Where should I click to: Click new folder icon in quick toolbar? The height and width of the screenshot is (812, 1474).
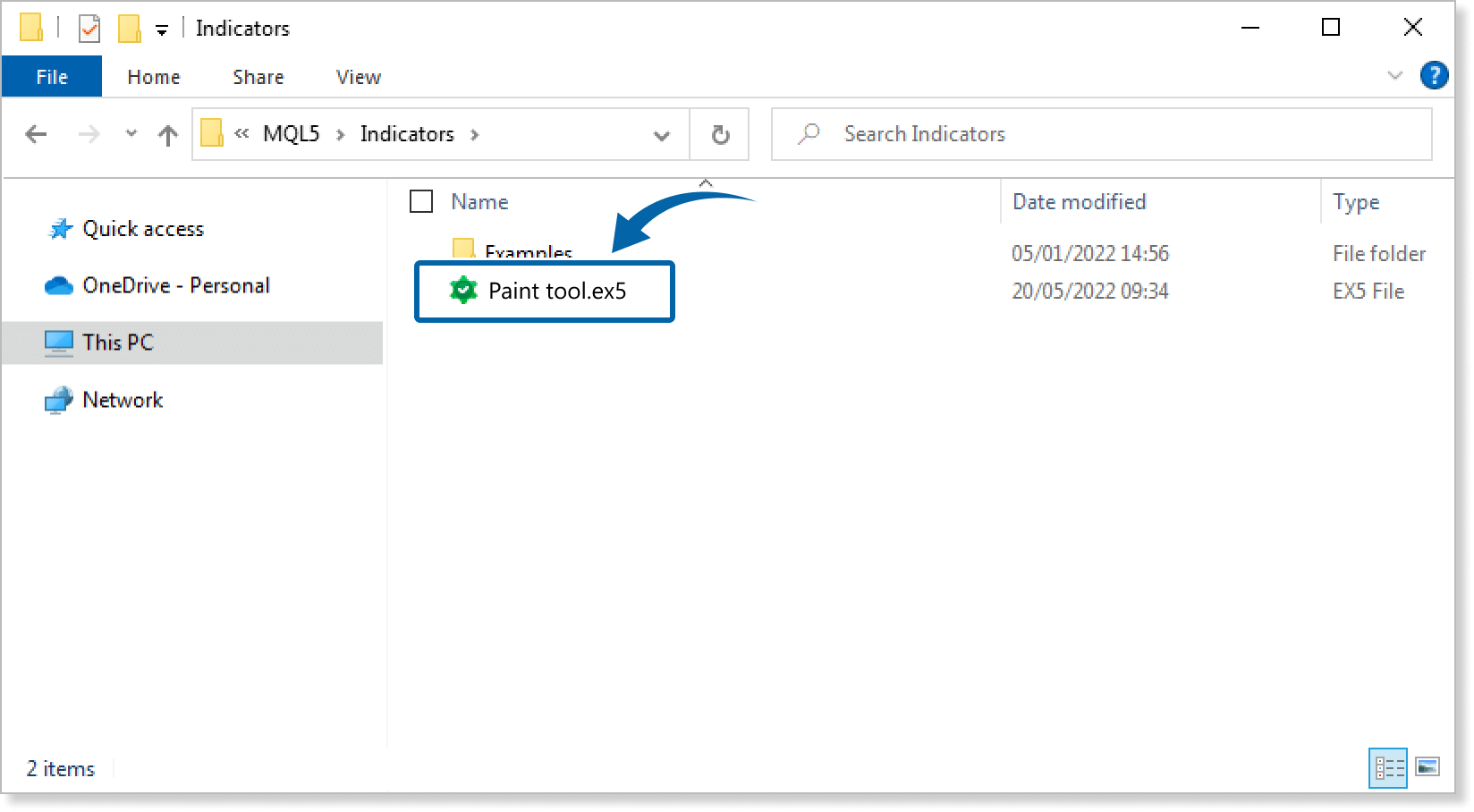(129, 29)
